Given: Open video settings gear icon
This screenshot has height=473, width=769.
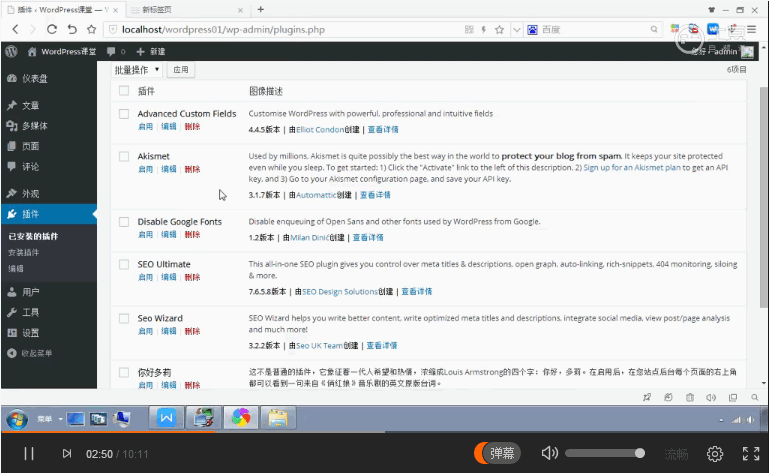Looking at the screenshot, I should pos(715,454).
